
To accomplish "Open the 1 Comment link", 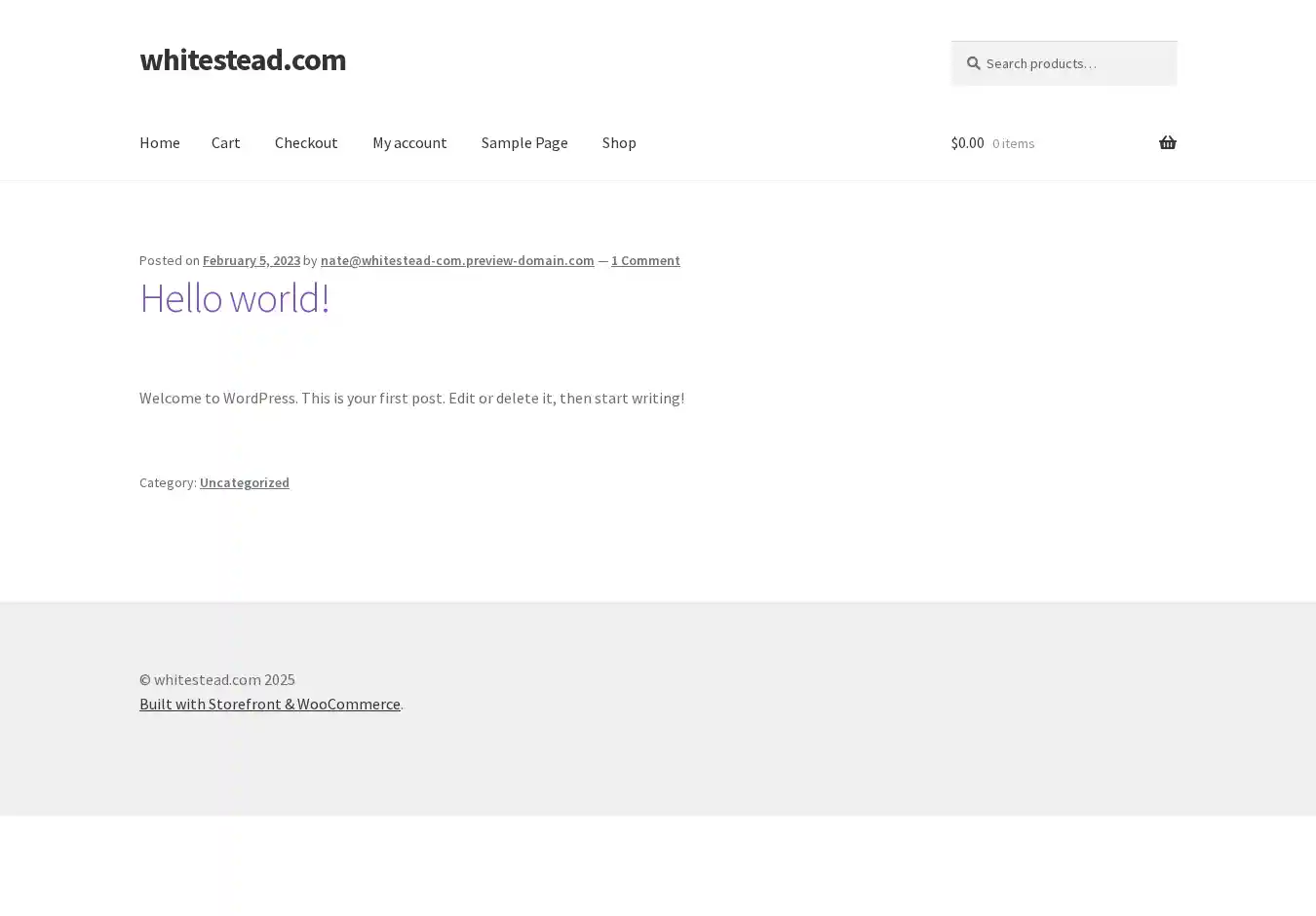I will pyautogui.click(x=645, y=260).
